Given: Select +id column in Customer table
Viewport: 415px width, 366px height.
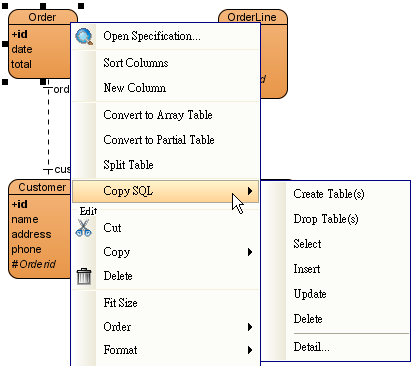Looking at the screenshot, I should click(x=20, y=204).
